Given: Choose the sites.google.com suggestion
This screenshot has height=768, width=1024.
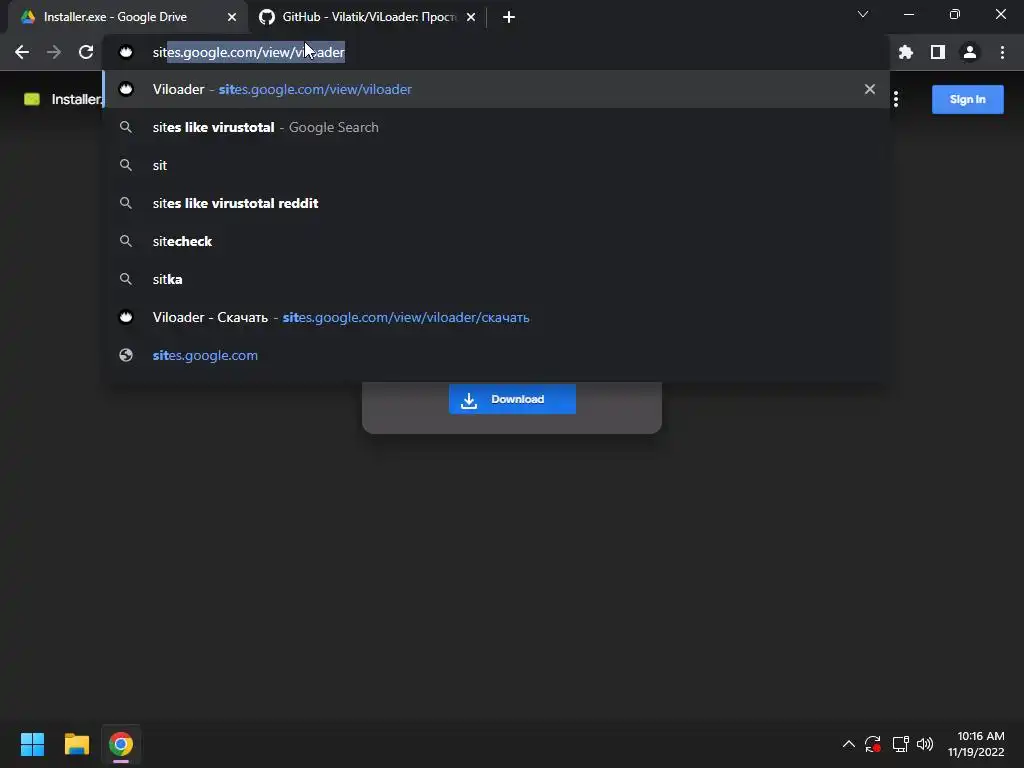Looking at the screenshot, I should click(x=496, y=355).
